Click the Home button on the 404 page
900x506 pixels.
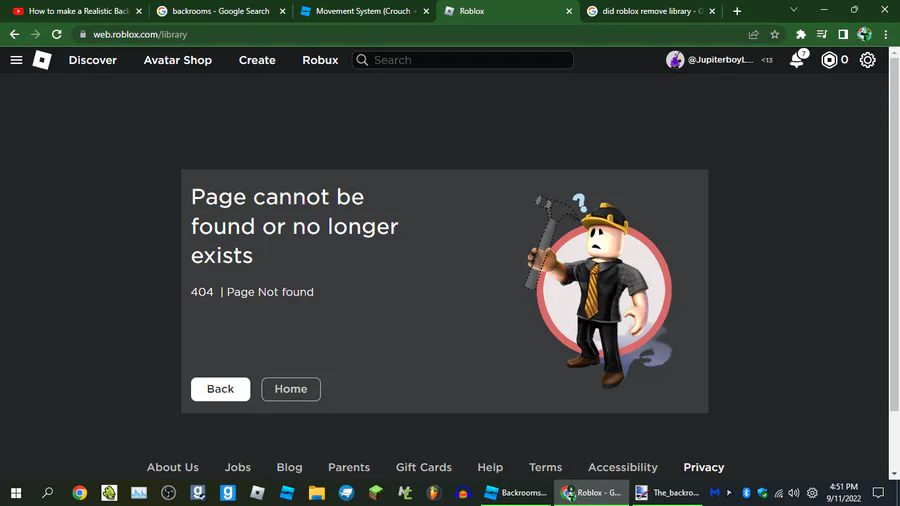coord(291,389)
